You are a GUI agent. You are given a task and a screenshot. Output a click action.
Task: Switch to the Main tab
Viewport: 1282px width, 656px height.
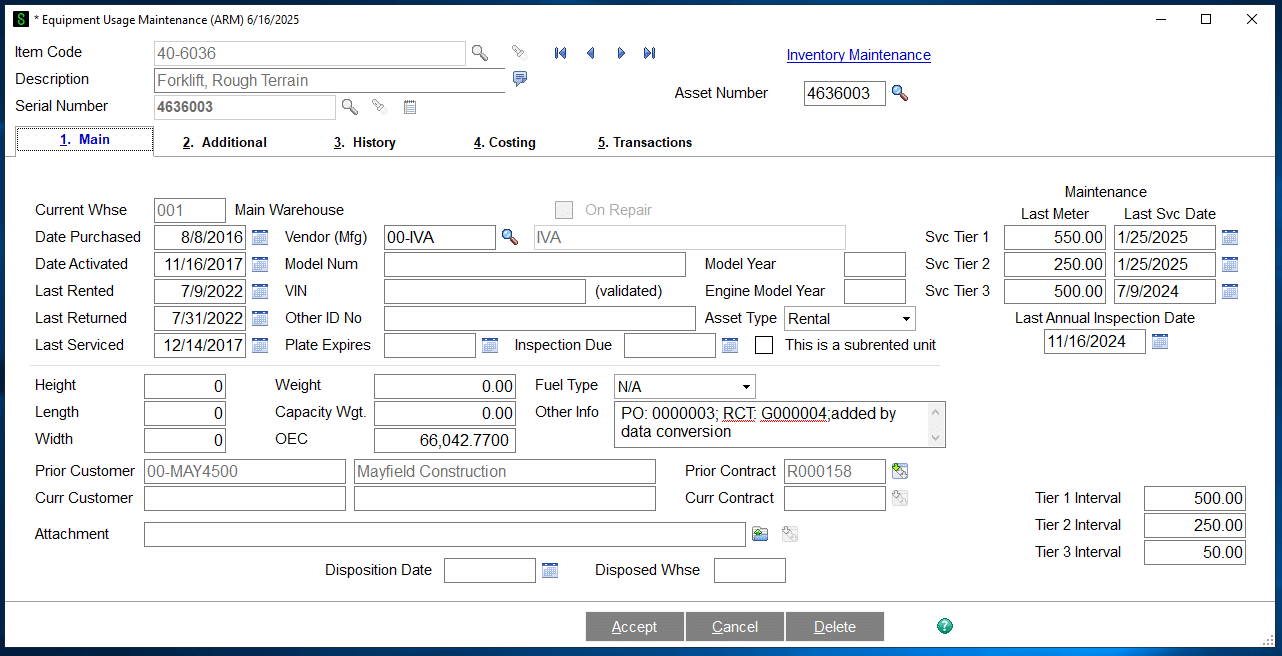[85, 140]
